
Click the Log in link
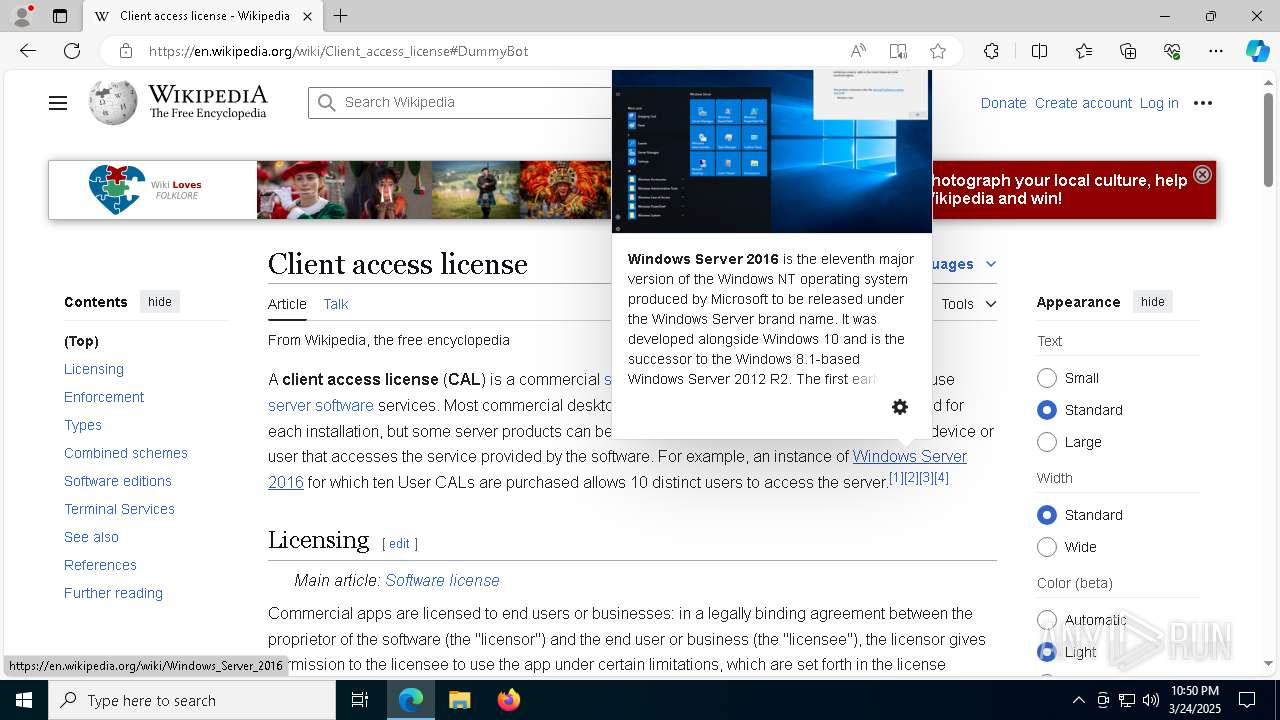click(x=1159, y=103)
